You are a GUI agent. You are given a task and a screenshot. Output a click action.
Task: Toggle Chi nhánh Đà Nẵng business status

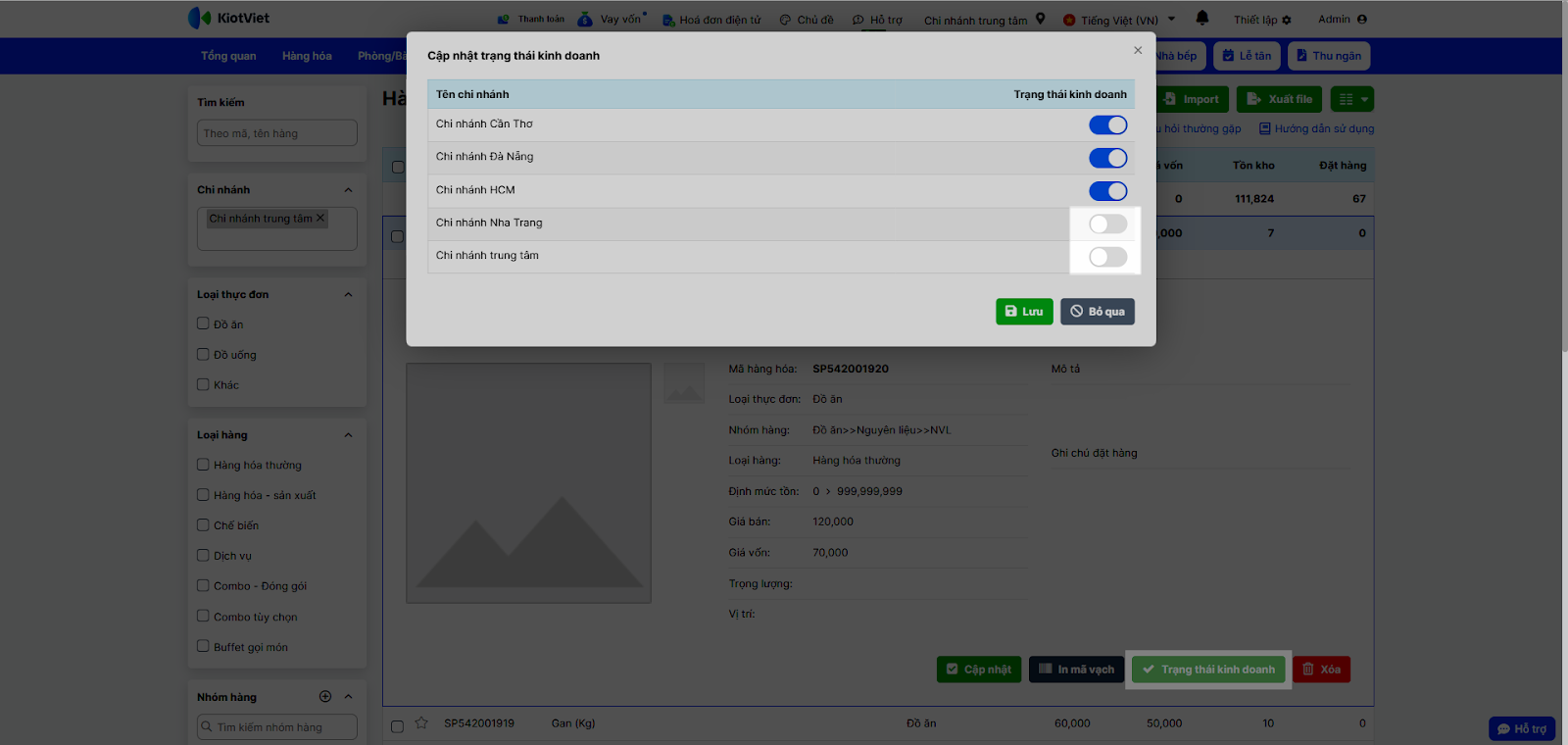(x=1108, y=158)
